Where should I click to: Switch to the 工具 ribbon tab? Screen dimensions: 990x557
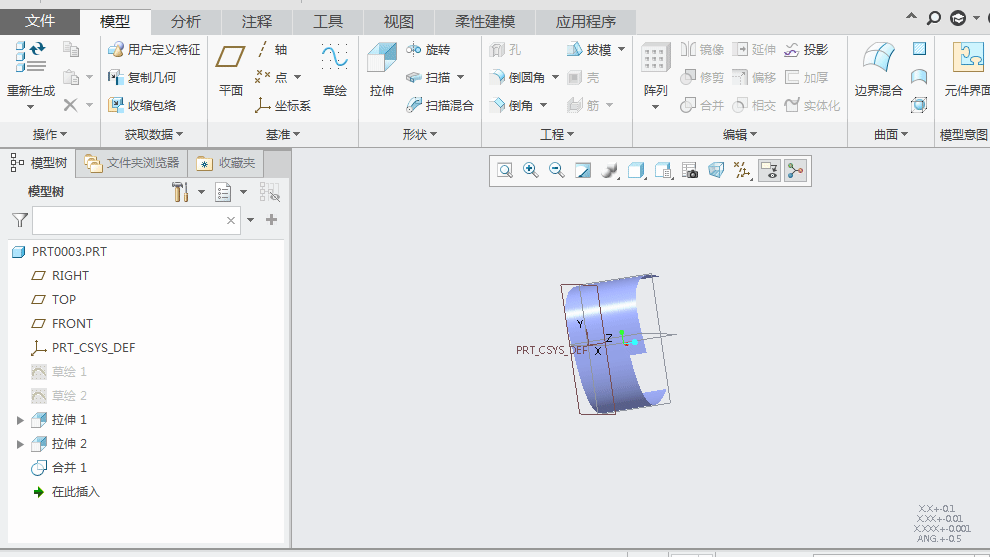[x=328, y=22]
